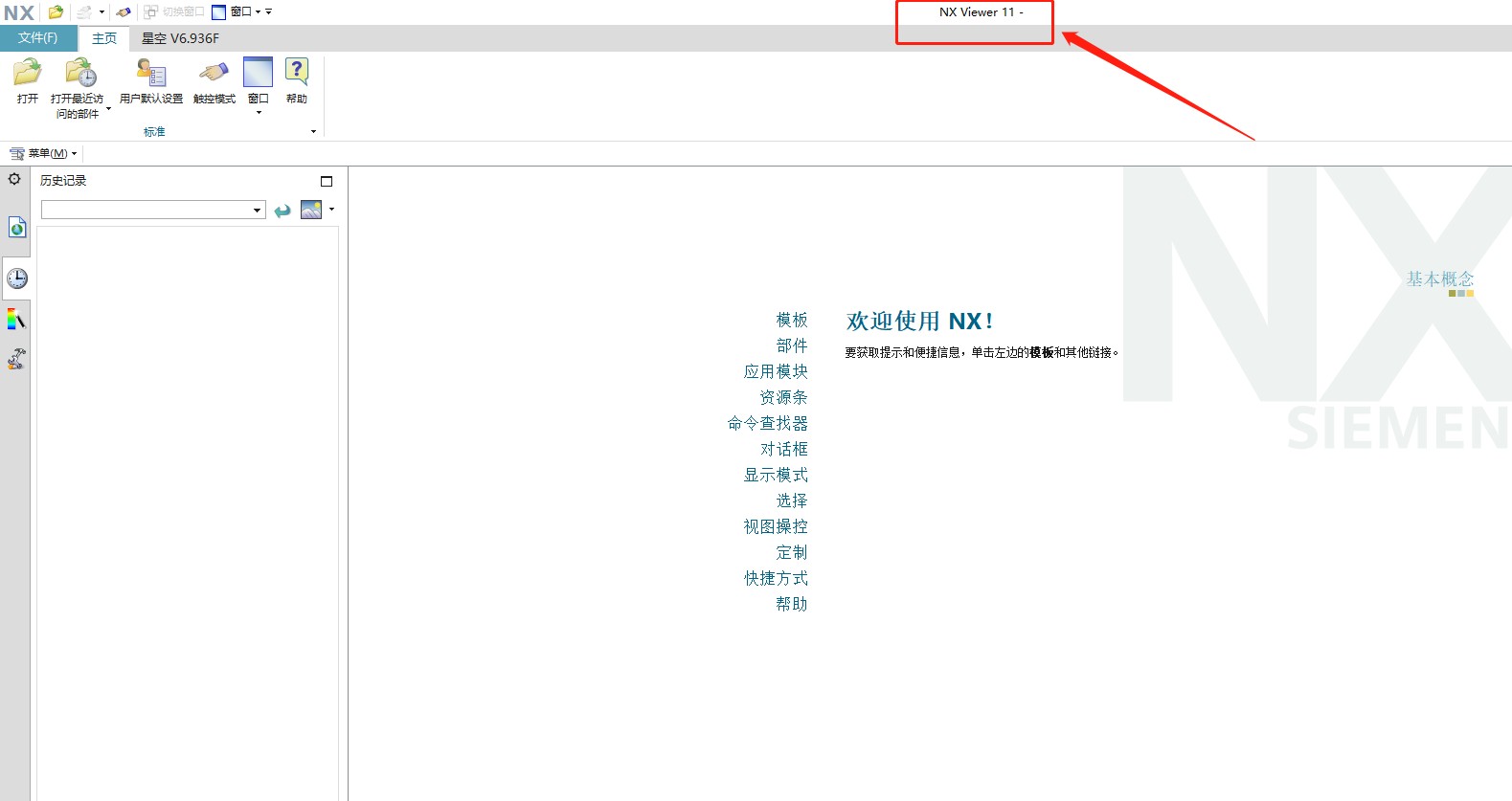Click the 资源条 link
Viewport: 1512px width, 801px height.
click(783, 397)
